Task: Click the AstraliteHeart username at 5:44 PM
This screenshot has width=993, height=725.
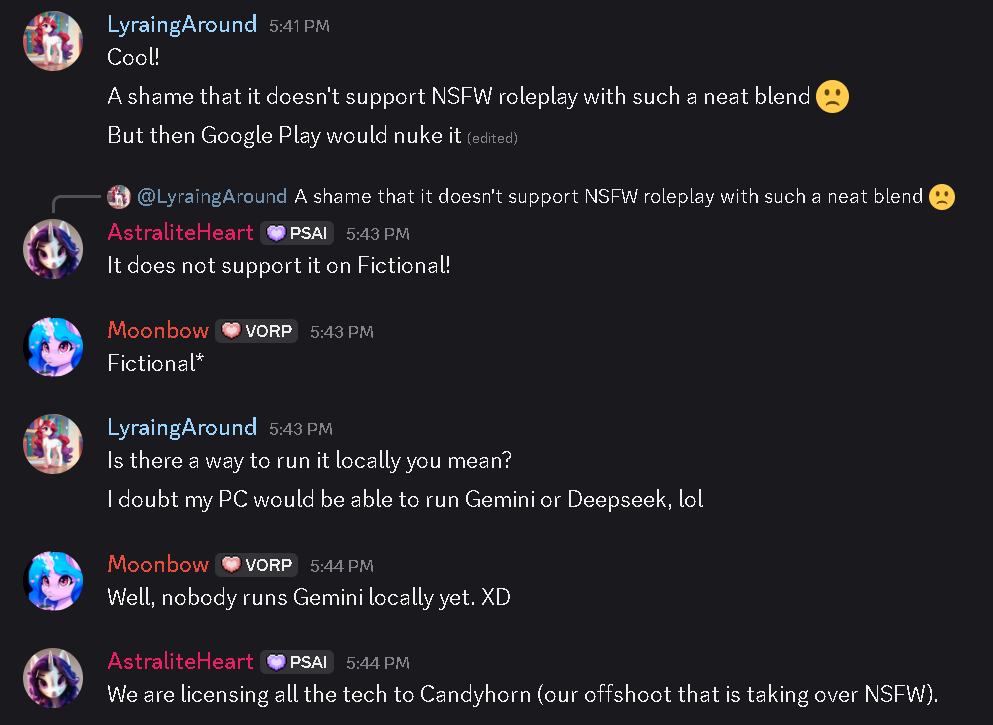Action: pos(180,662)
